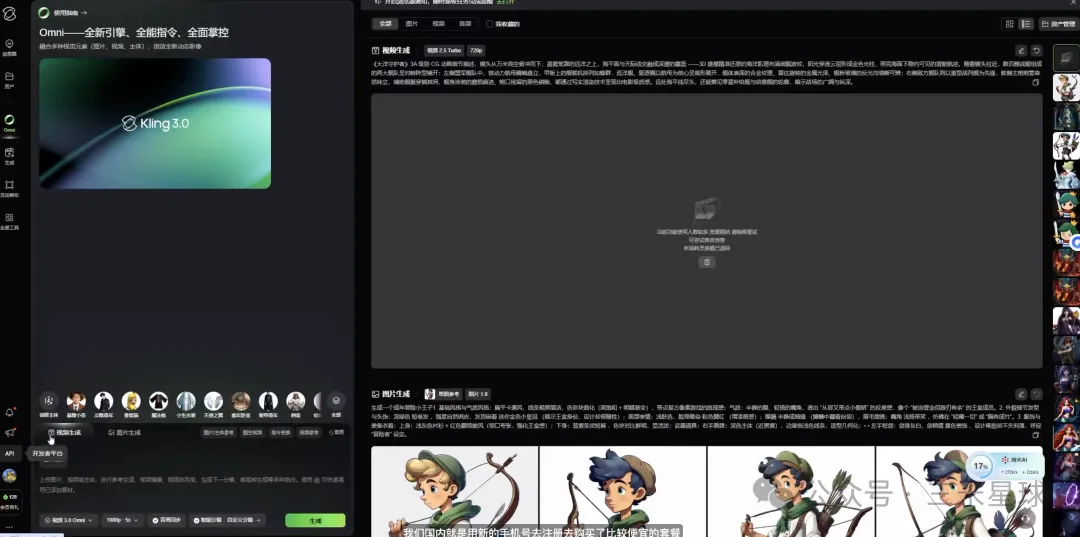1080x537 pixels.
Task: Open the second generated archer boy image
Action: [x=623, y=492]
